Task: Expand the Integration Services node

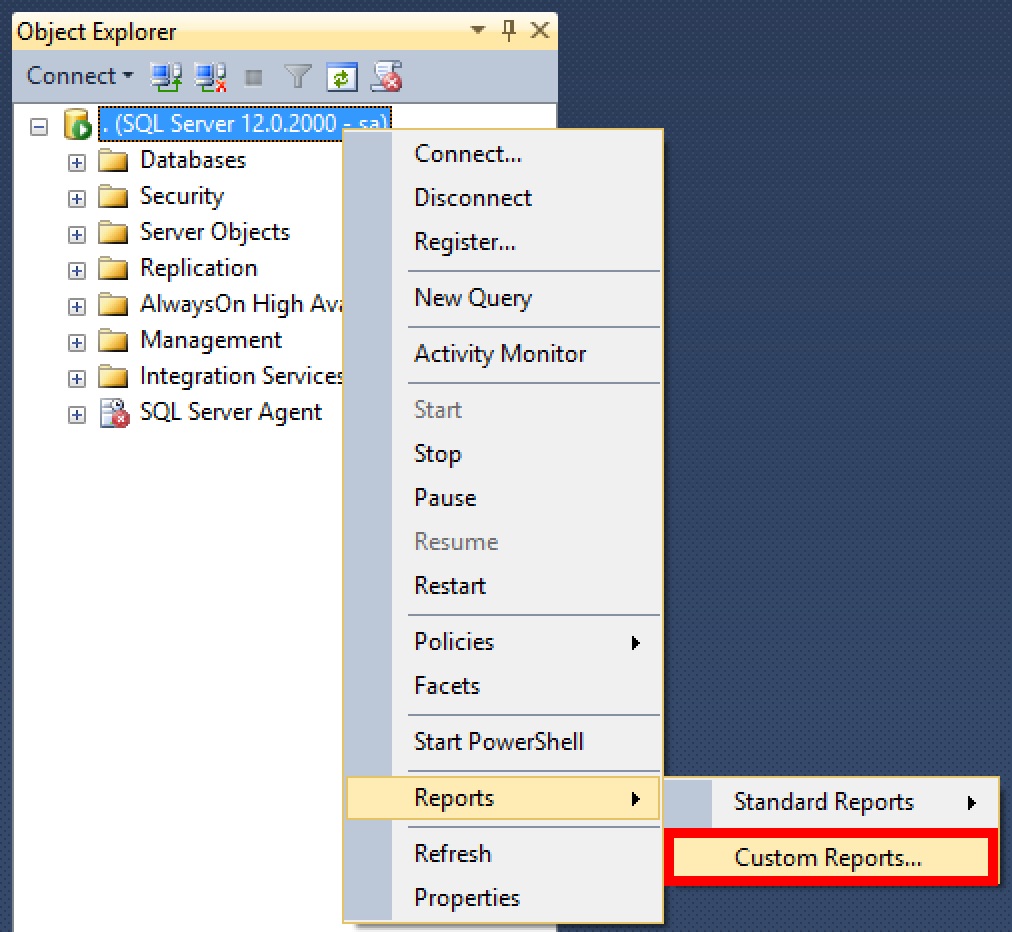Action: pos(77,379)
